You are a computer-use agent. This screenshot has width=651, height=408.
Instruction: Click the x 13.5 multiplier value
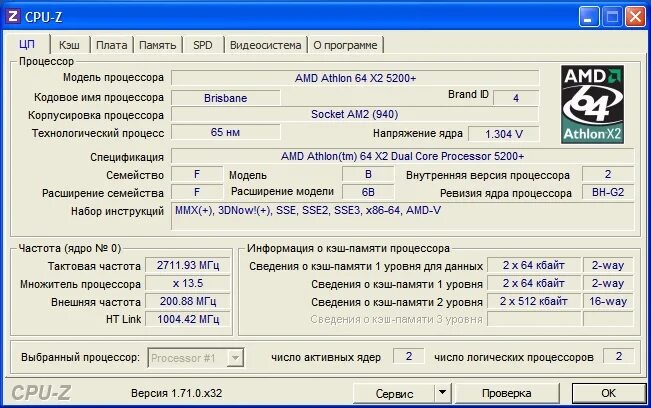click(188, 283)
